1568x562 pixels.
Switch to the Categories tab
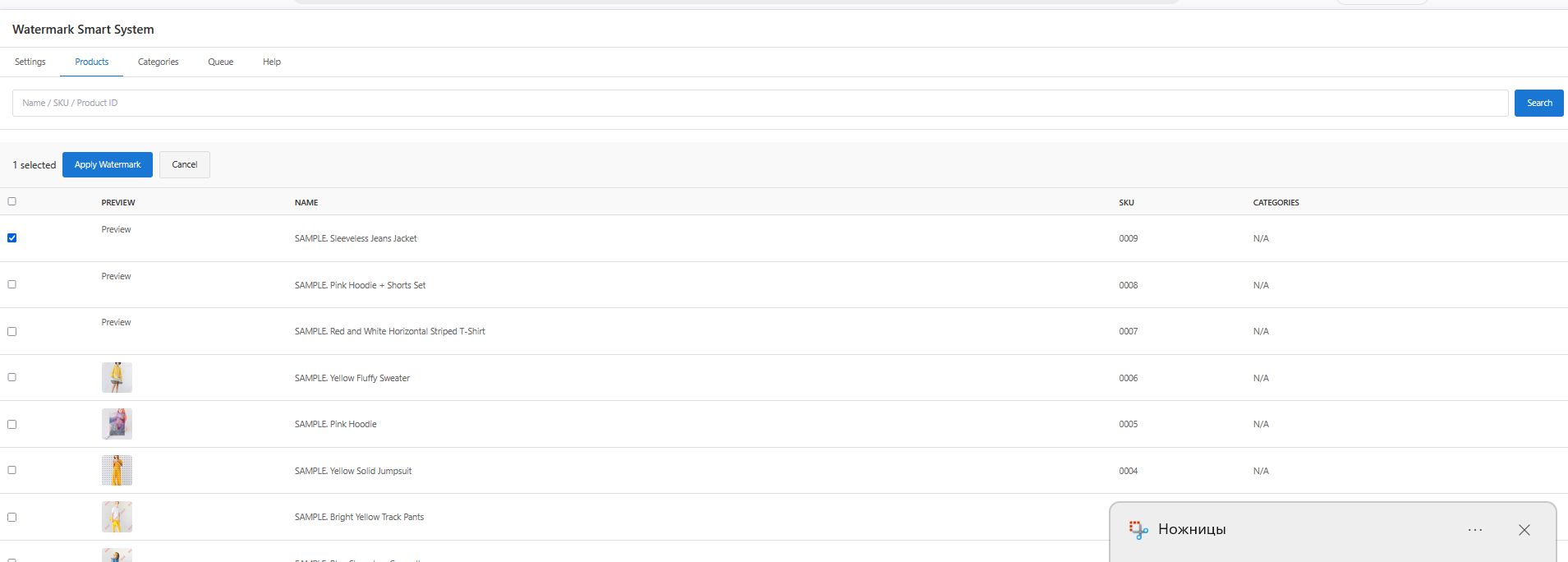pos(158,62)
